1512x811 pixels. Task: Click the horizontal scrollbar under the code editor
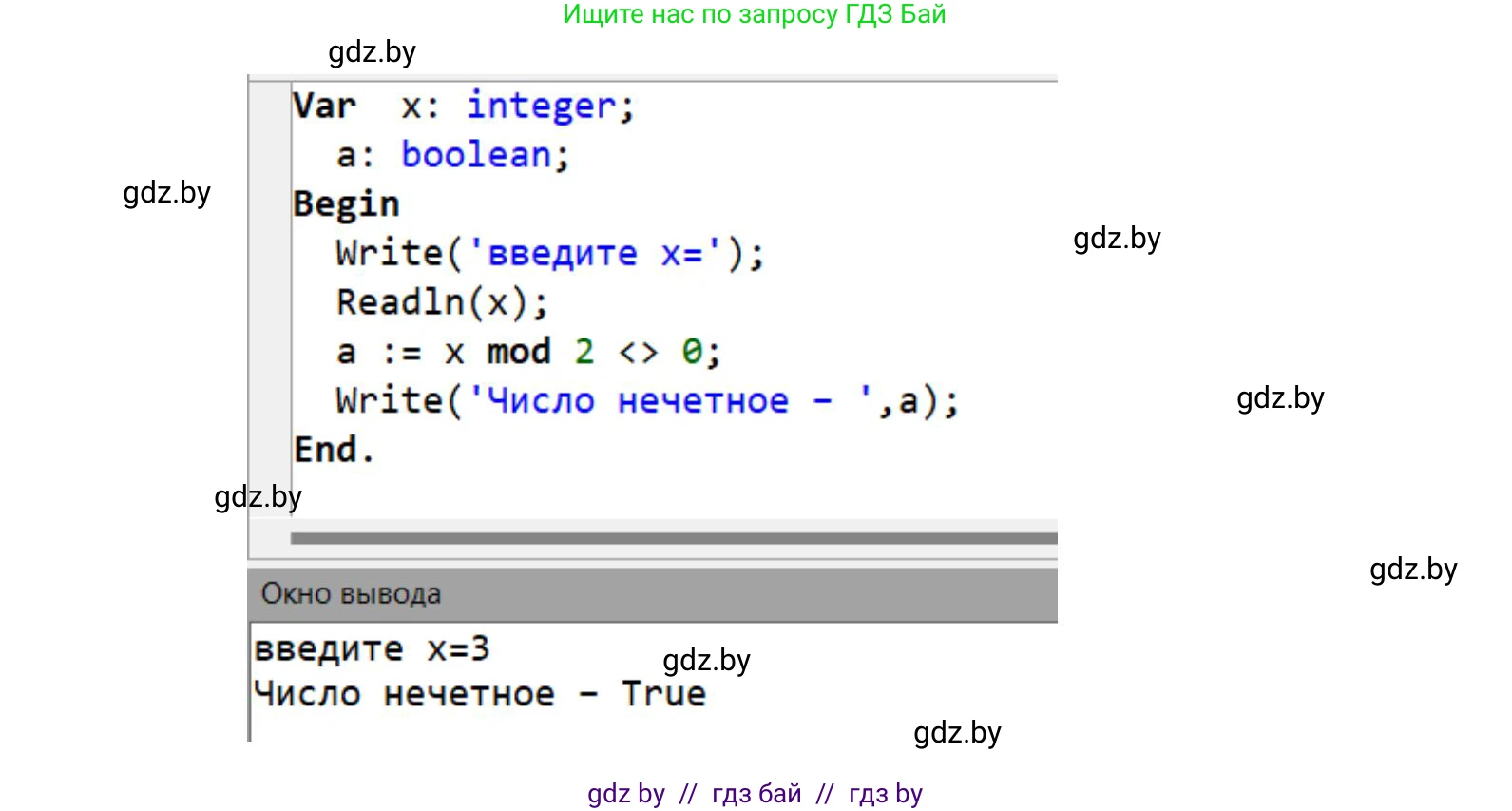click(673, 538)
